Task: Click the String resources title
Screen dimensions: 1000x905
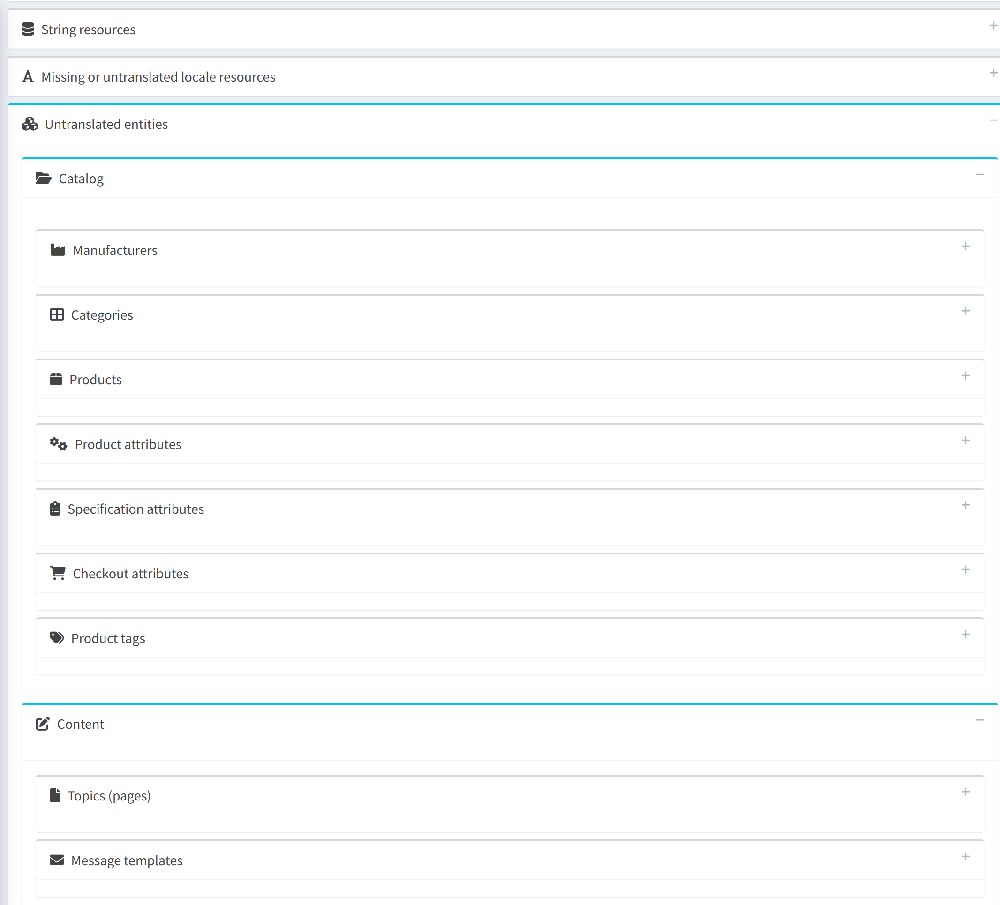Action: 88,29
